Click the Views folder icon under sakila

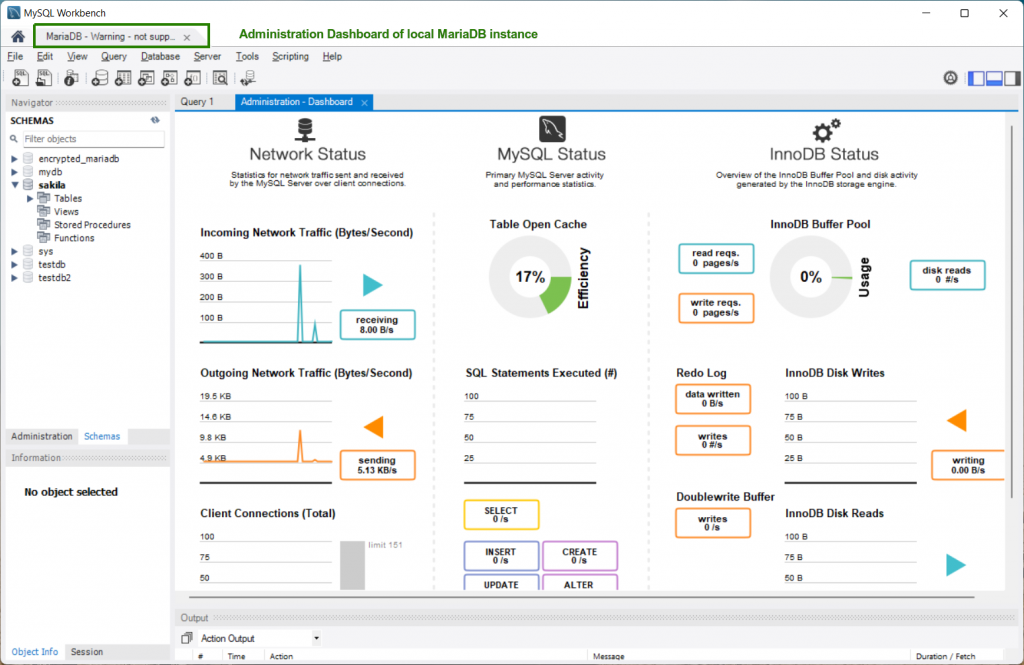[x=44, y=211]
